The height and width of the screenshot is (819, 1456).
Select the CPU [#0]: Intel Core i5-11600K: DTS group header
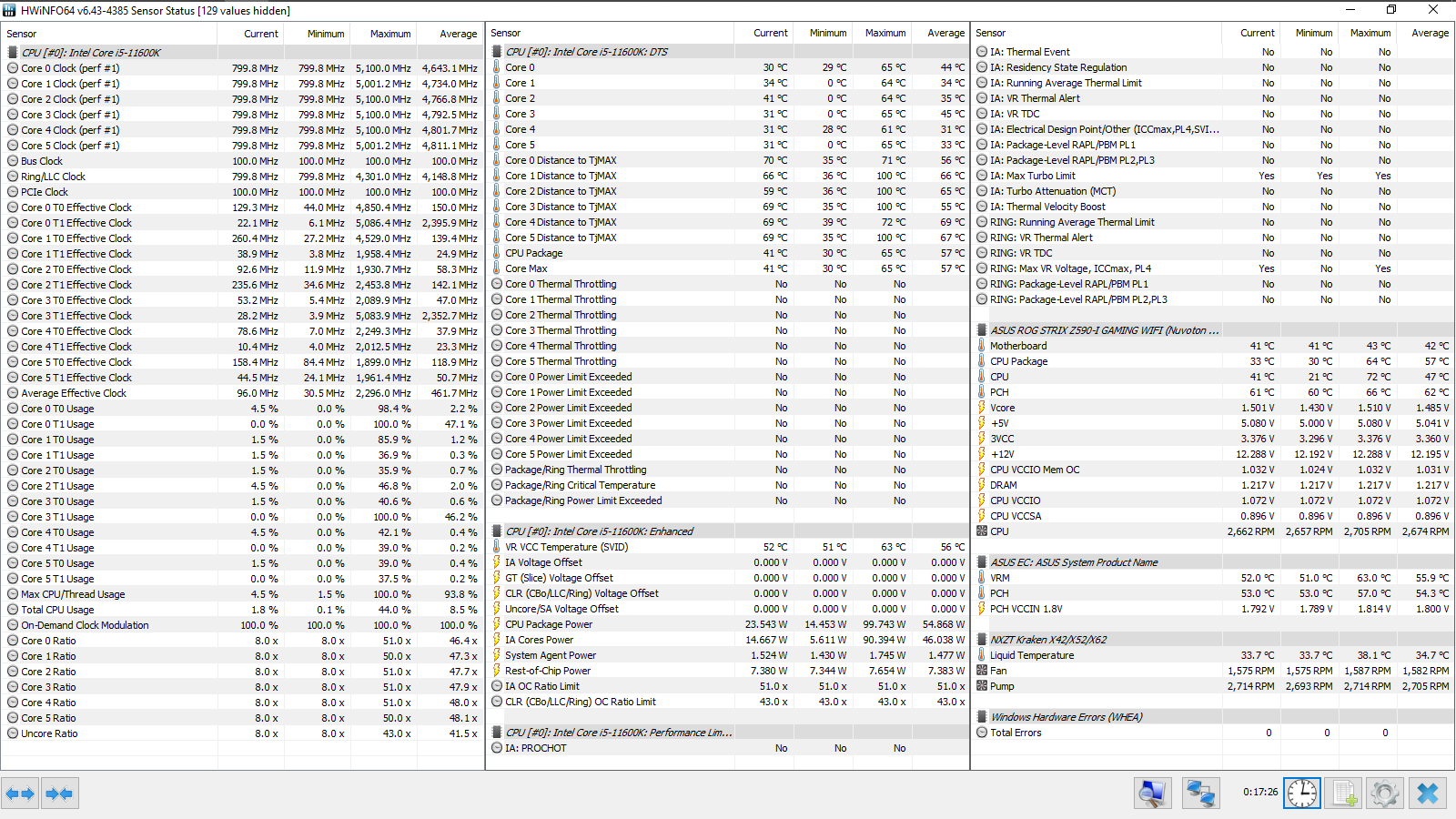[x=728, y=52]
